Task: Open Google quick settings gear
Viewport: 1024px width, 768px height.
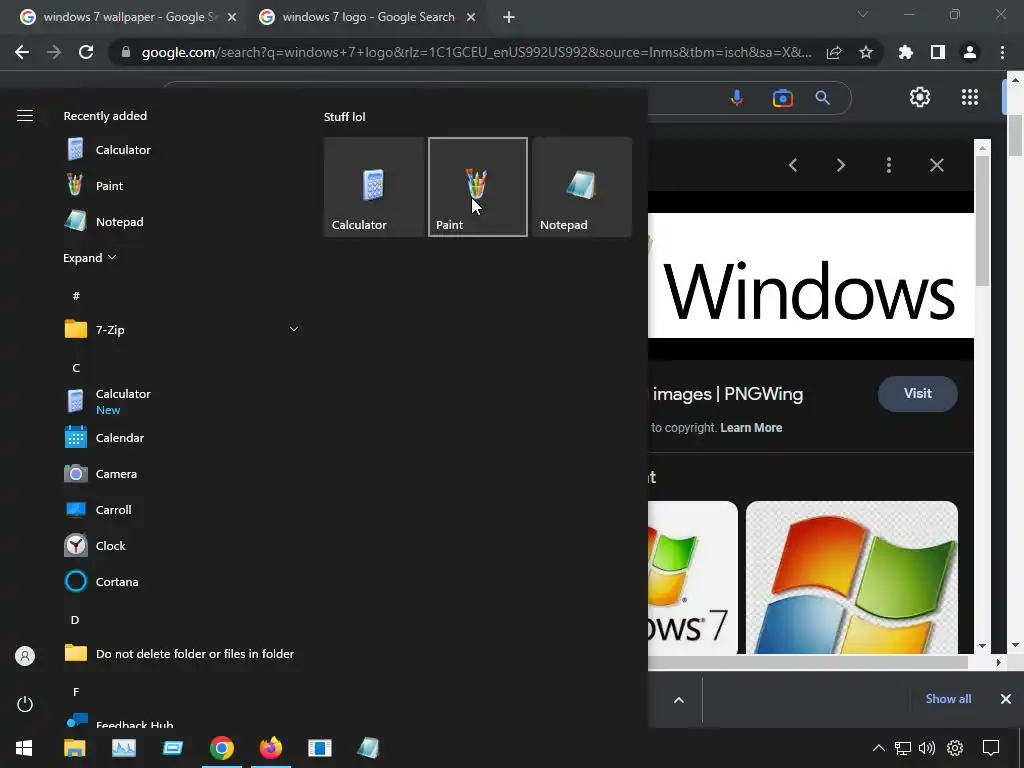Action: point(920,97)
